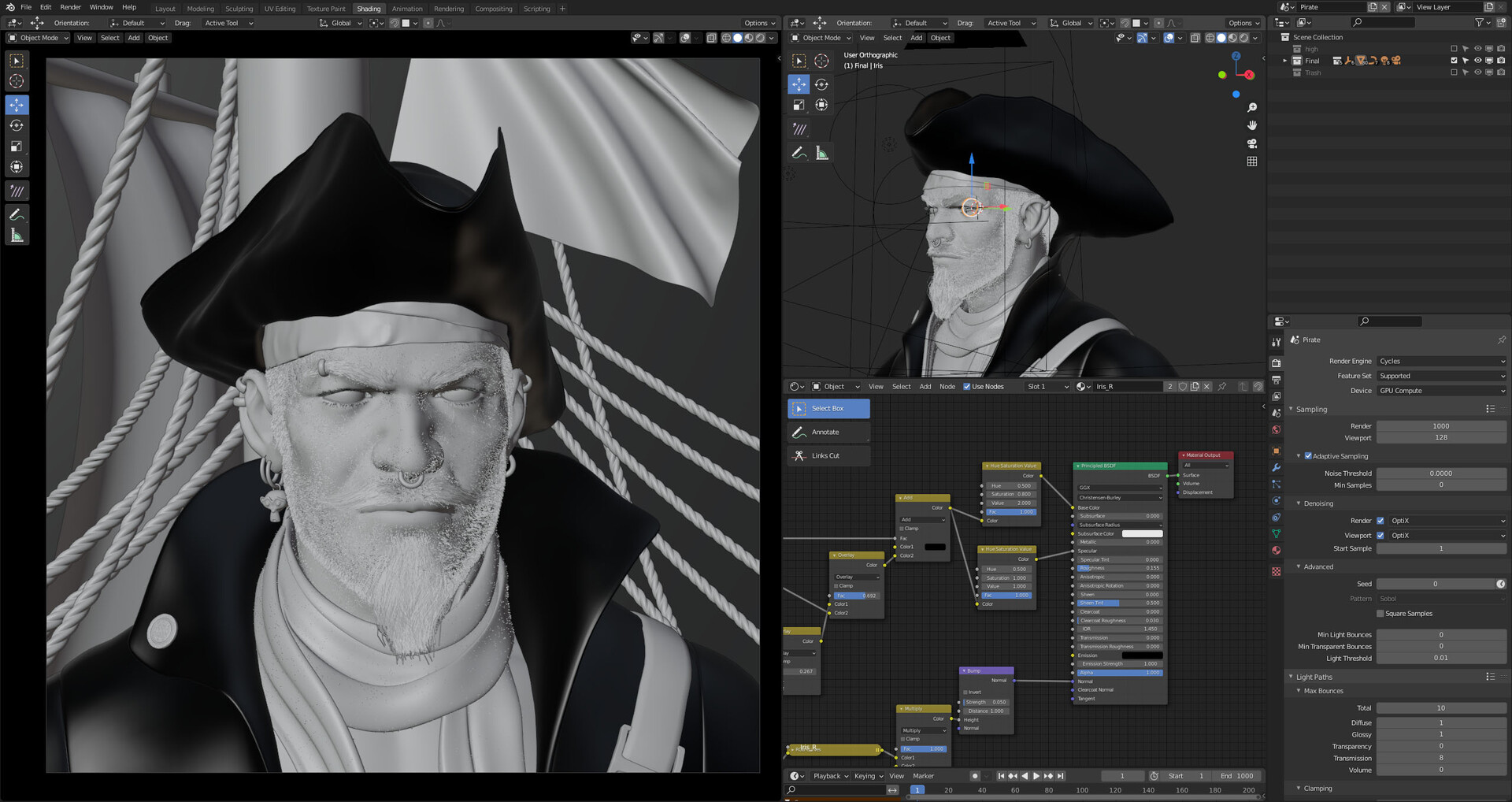Toggle Use Nodes checkbox

coord(967,387)
